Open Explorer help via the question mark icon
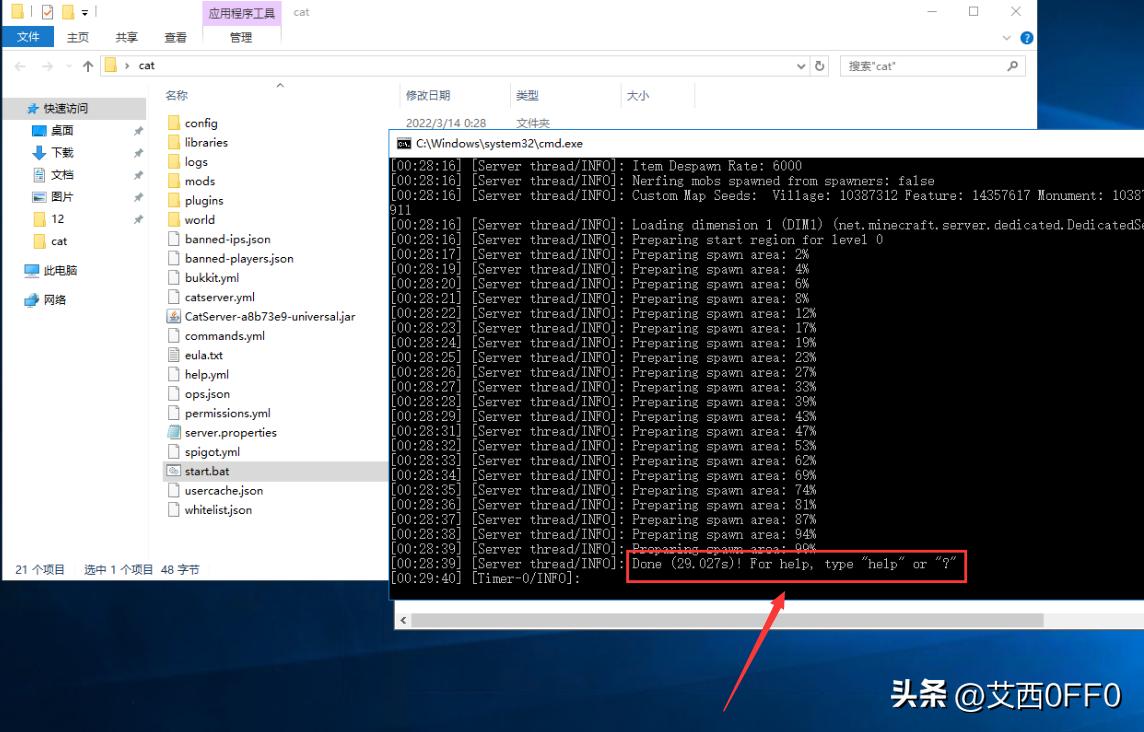 tap(1029, 38)
